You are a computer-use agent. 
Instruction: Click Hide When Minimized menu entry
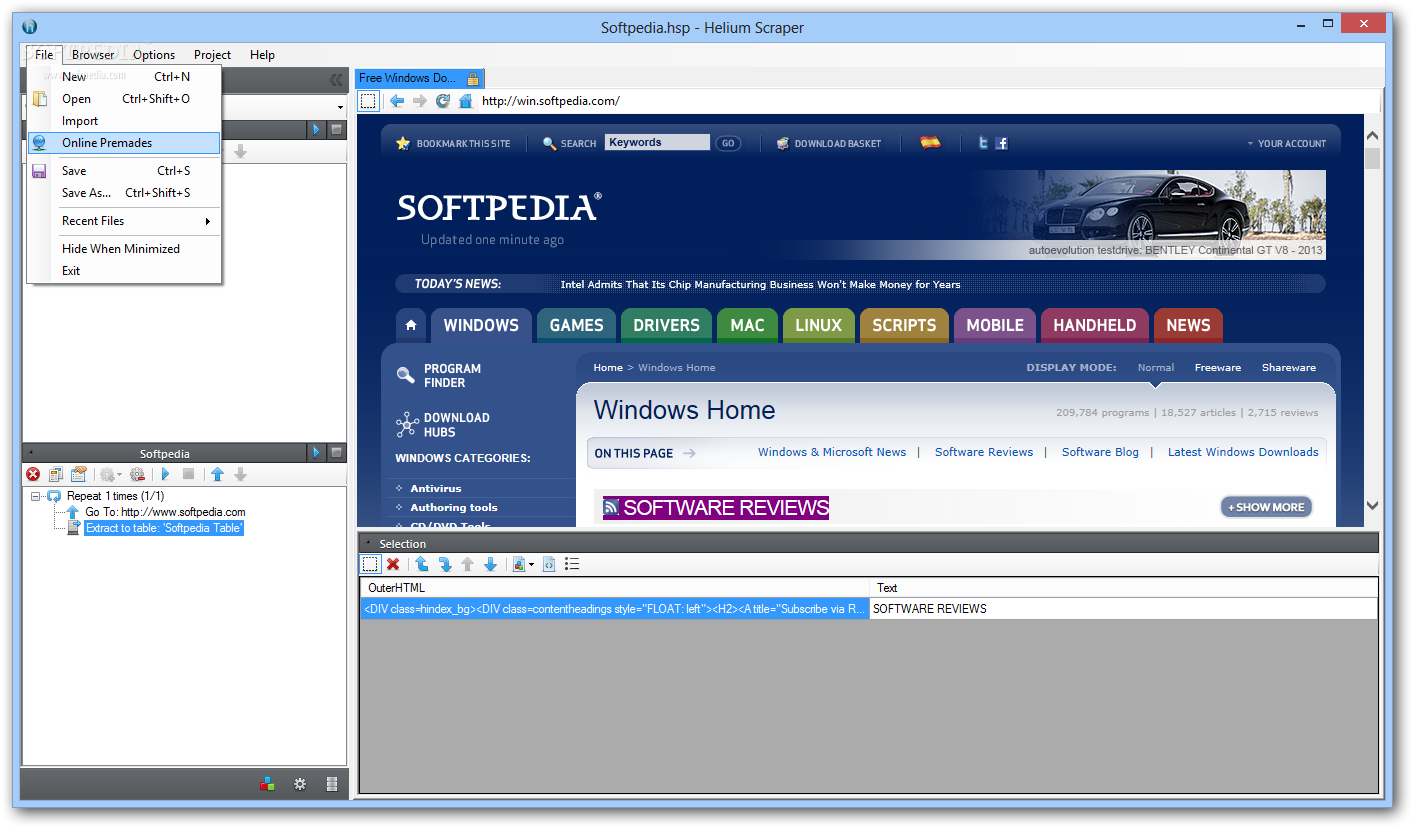click(x=124, y=249)
